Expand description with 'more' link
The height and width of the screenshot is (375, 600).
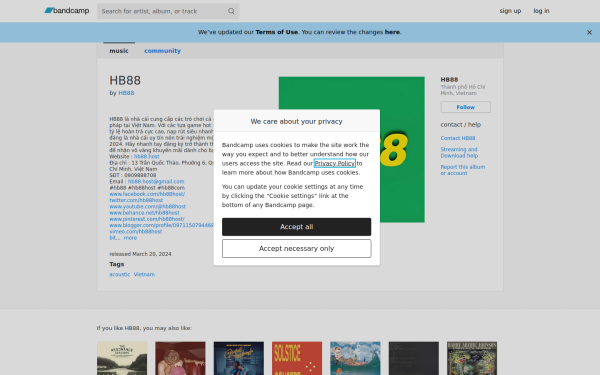click(130, 238)
